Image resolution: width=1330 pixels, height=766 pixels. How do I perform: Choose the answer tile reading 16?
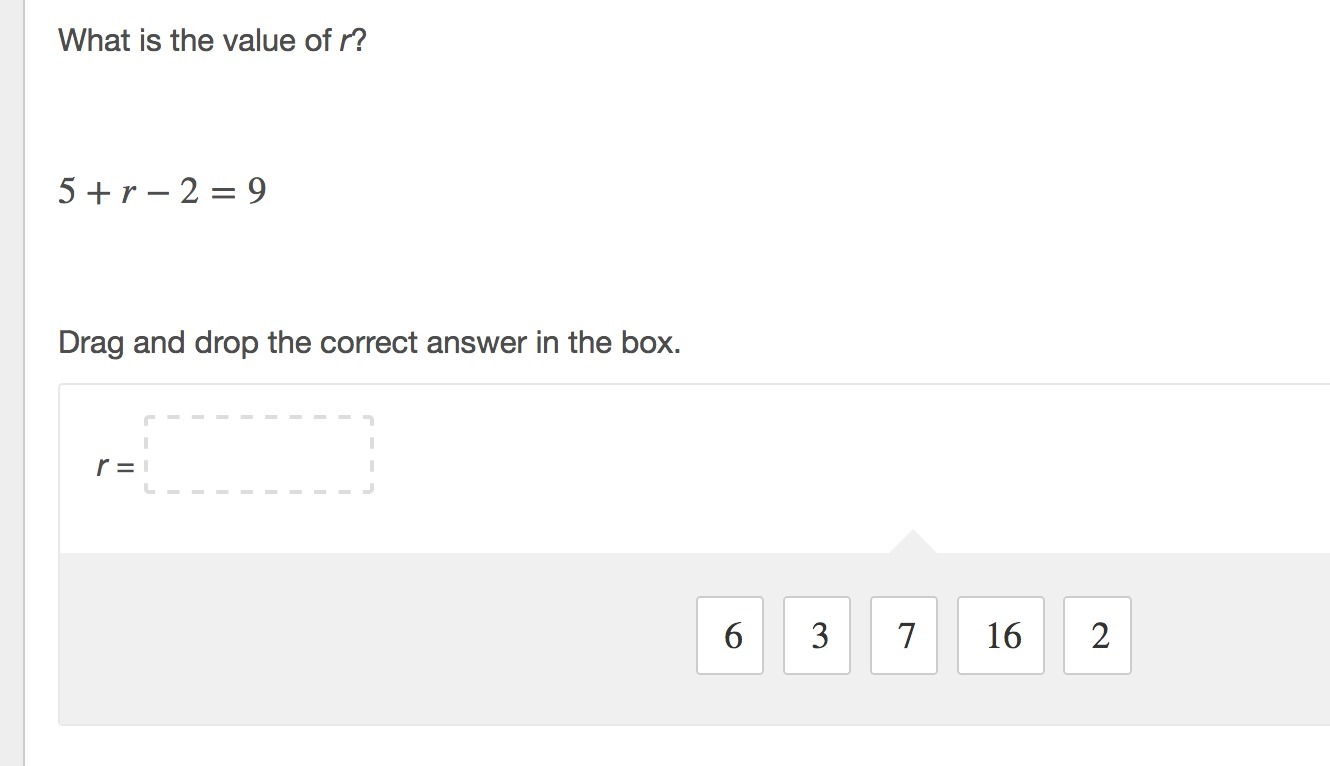[1001, 635]
